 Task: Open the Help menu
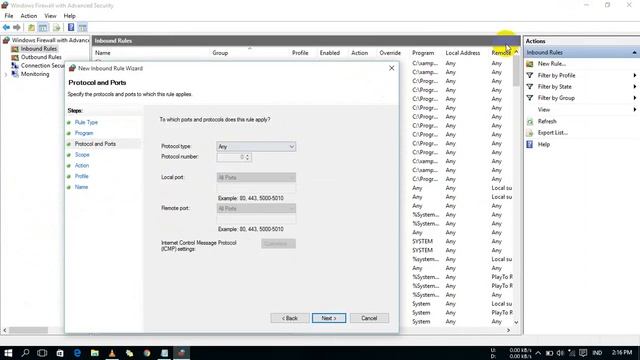(69, 16)
